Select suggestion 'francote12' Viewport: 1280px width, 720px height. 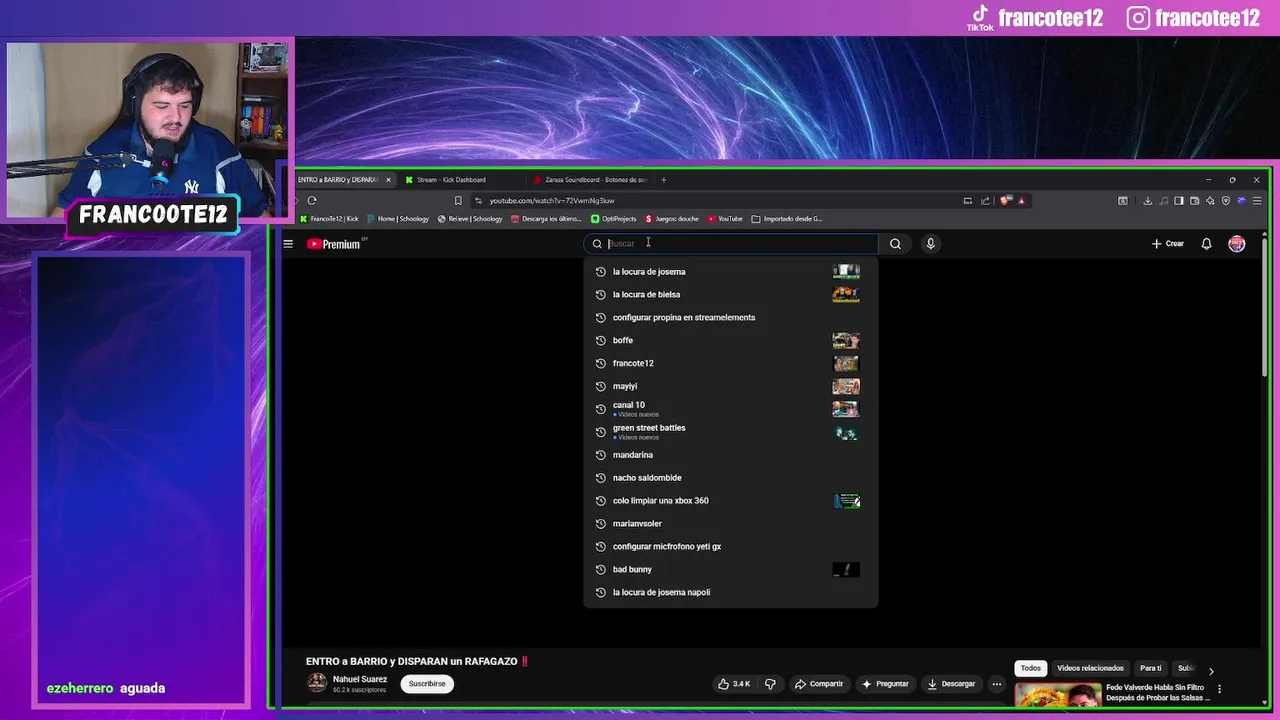tap(731, 364)
